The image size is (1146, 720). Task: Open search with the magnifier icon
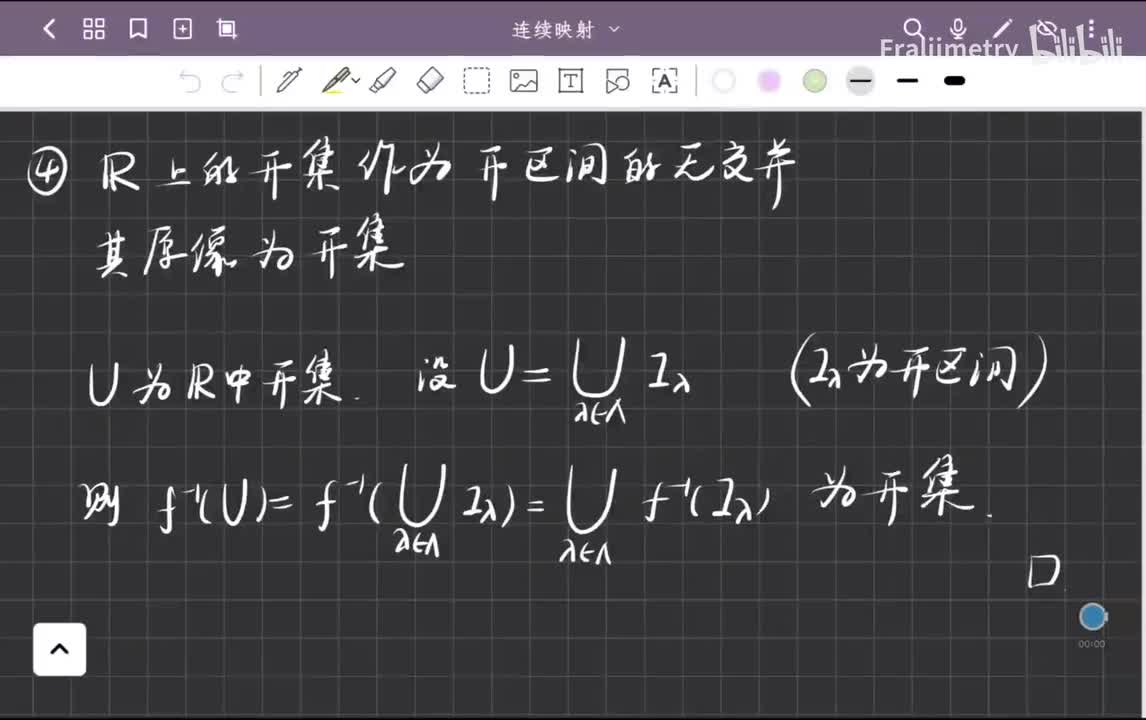[x=913, y=29]
